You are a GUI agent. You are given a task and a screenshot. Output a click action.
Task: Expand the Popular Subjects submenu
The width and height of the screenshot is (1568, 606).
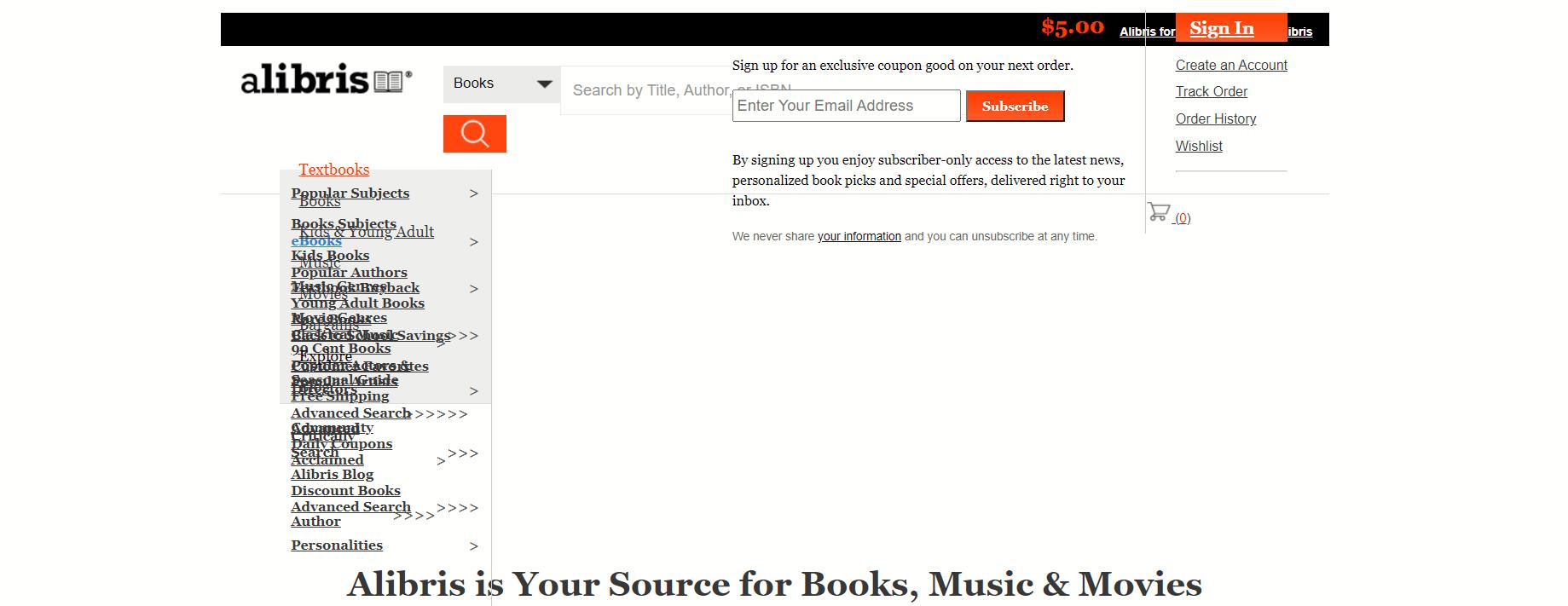(x=350, y=193)
